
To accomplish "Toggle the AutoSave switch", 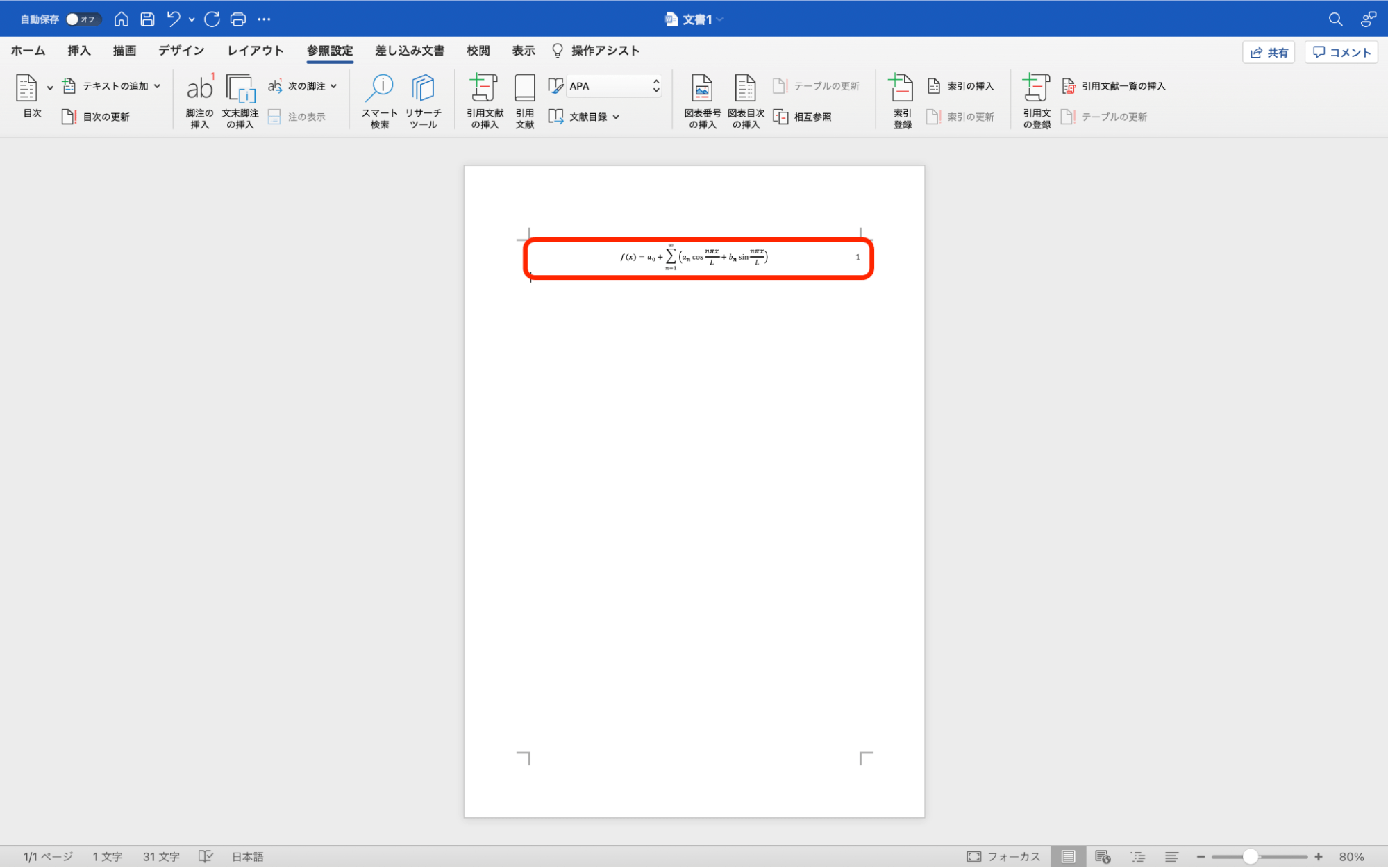I will tap(83, 19).
